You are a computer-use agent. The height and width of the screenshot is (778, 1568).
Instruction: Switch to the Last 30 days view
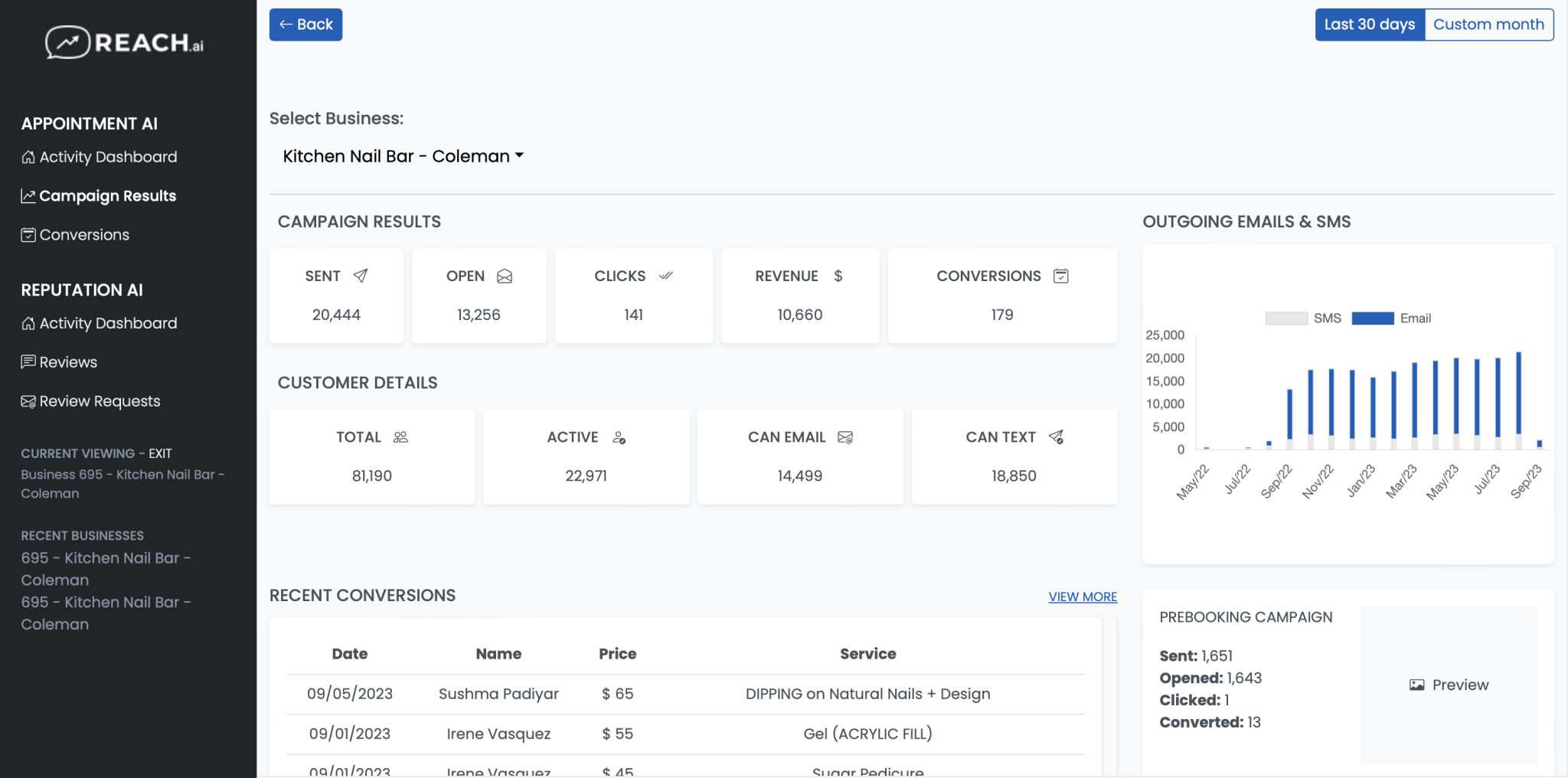click(x=1369, y=24)
